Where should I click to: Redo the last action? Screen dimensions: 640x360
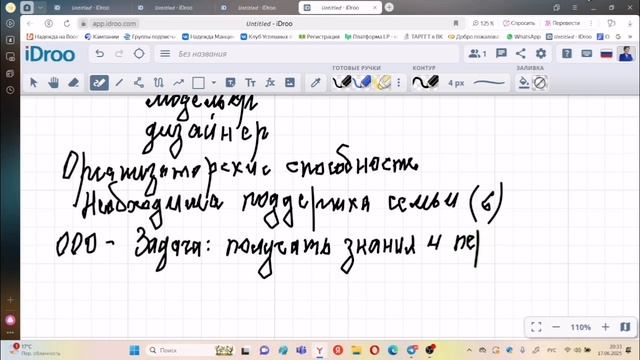pyautogui.click(x=119, y=53)
